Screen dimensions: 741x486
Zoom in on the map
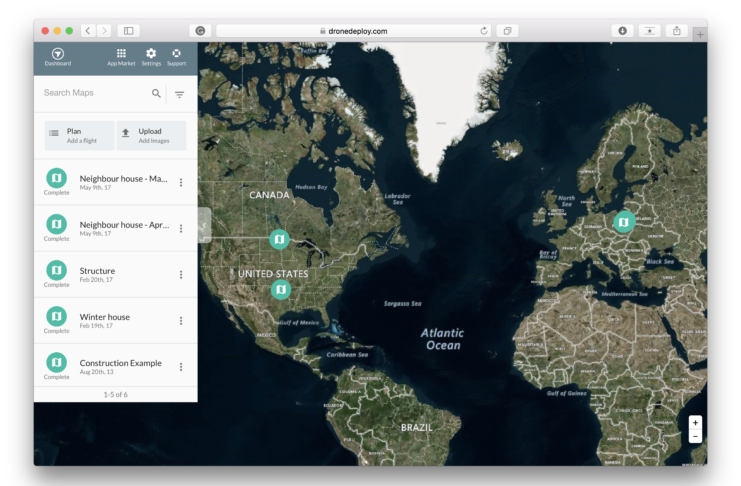(x=695, y=422)
